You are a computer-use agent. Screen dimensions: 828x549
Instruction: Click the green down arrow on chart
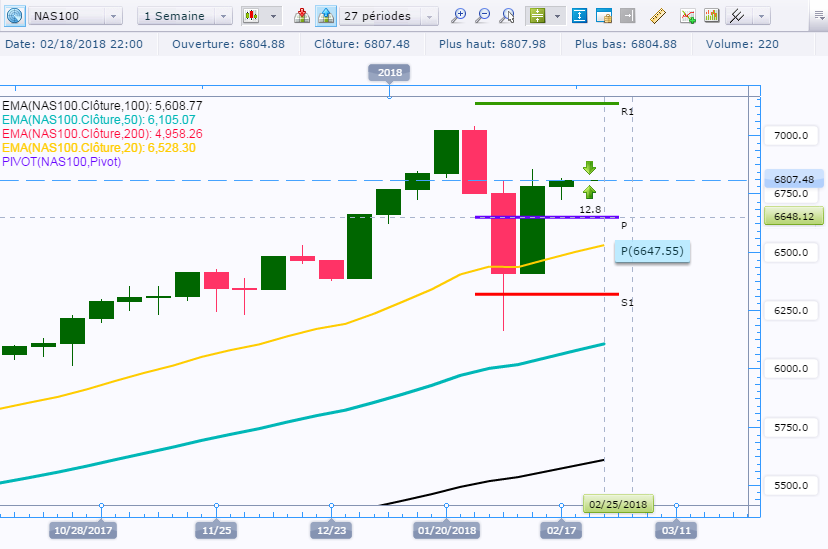pos(589,168)
